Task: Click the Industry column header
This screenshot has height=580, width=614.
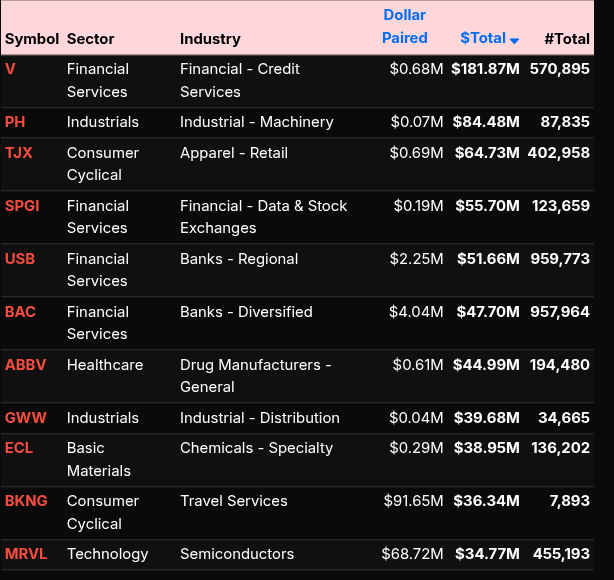Action: click(x=210, y=39)
